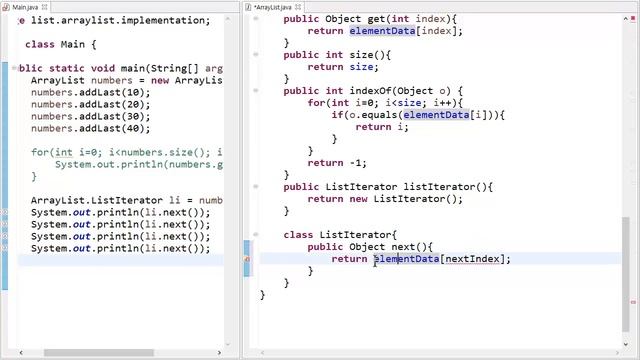Place cursor on 'numbers.addLast(20);' line
This screenshot has width=640, height=360.
click(x=91, y=104)
